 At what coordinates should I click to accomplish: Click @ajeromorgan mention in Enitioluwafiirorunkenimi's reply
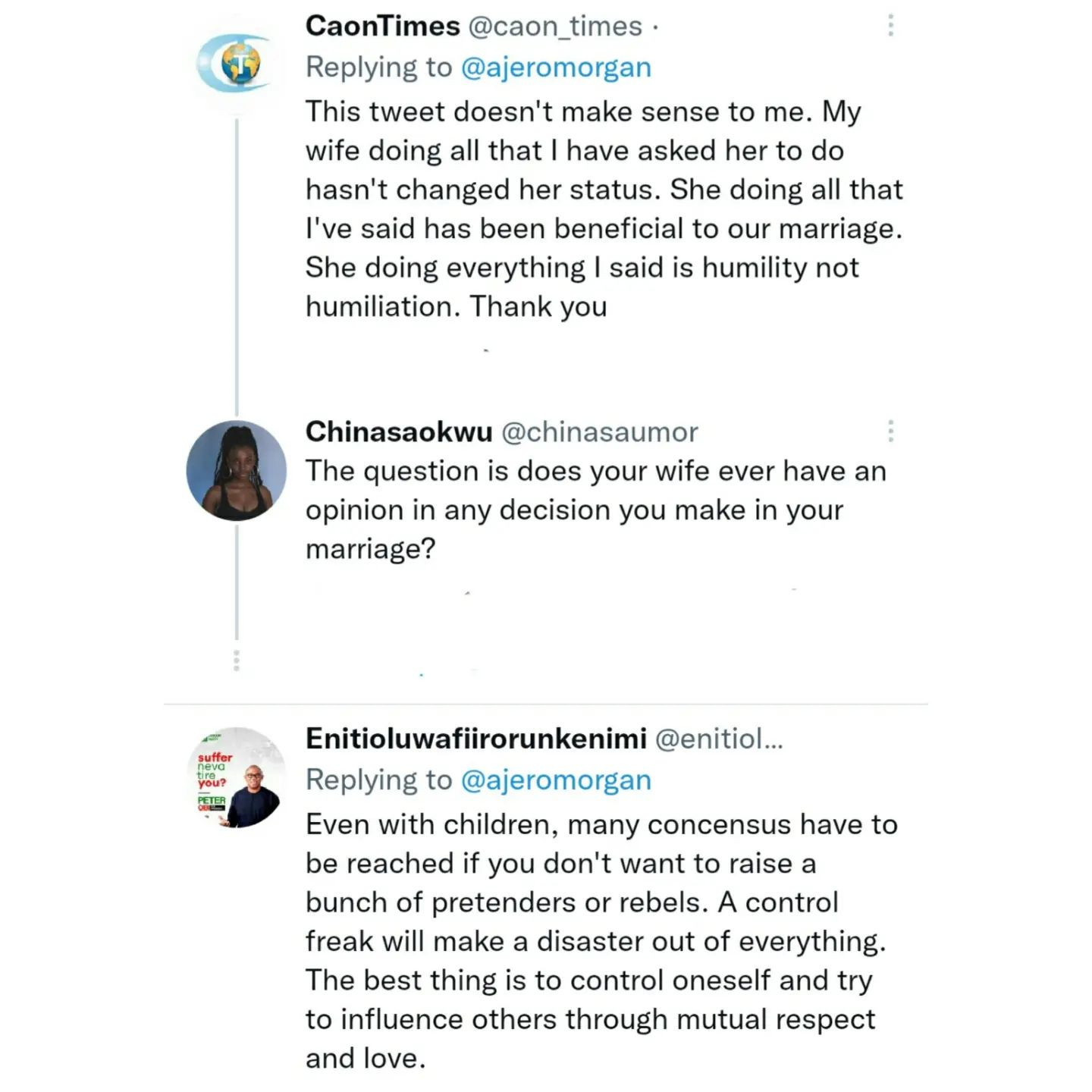pos(556,780)
